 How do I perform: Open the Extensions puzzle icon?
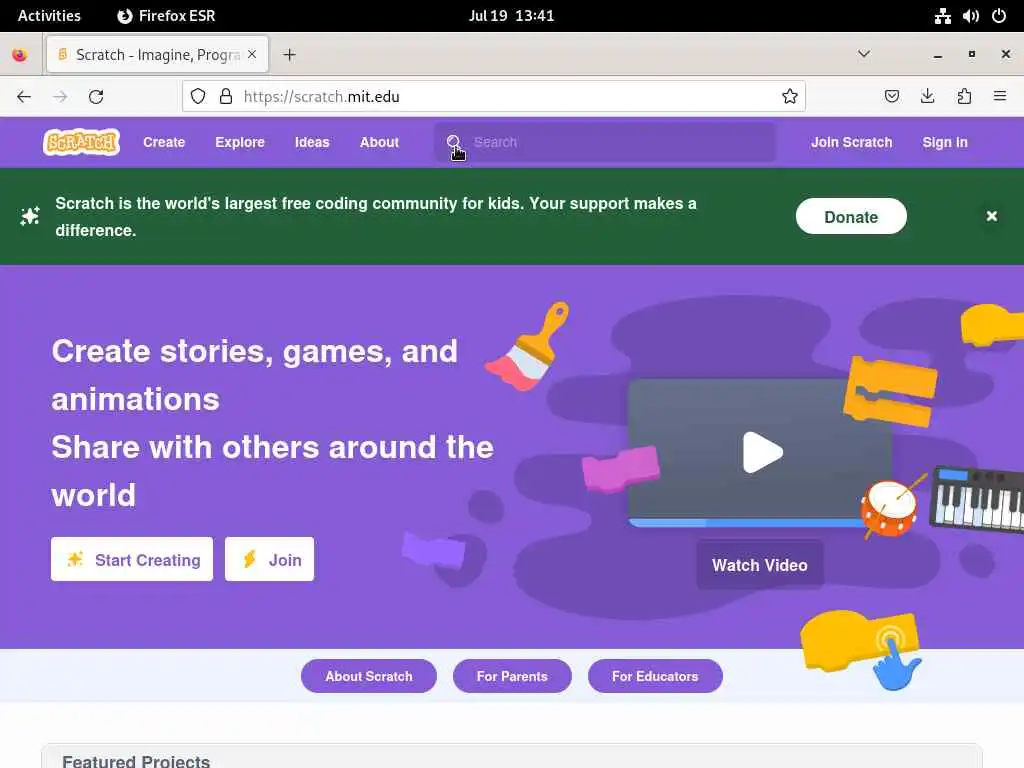964,97
